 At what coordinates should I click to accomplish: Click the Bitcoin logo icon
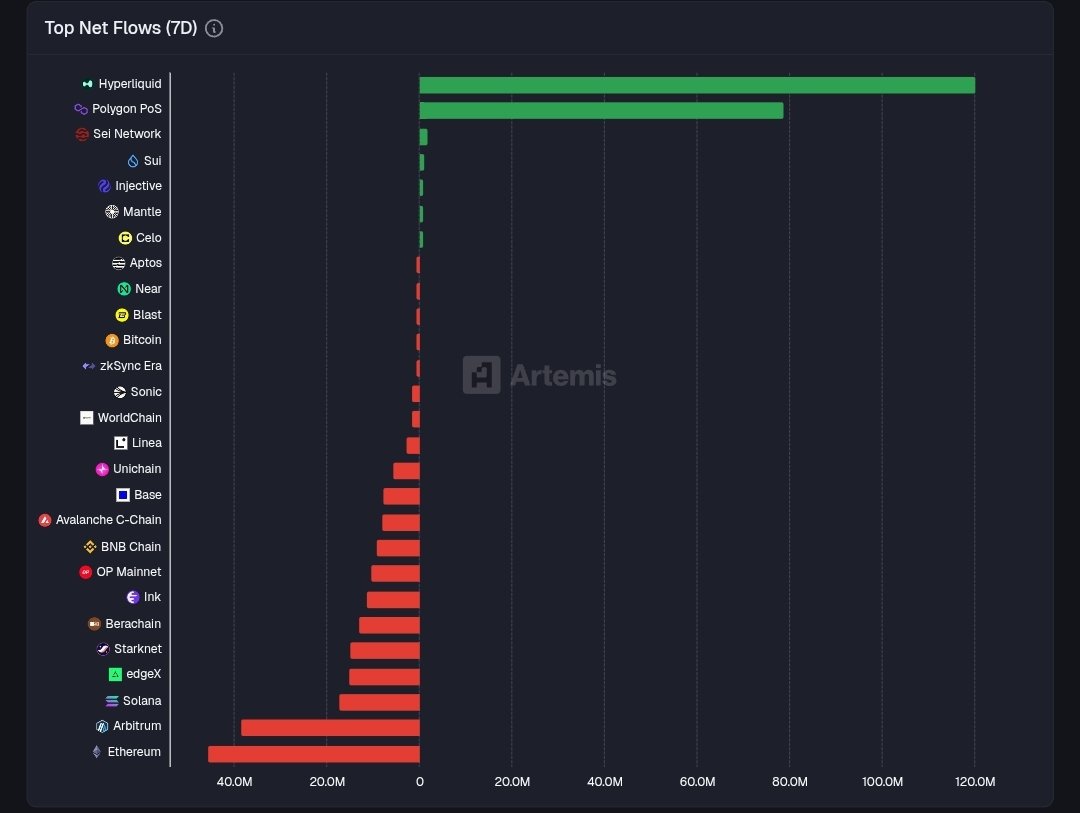click(112, 340)
